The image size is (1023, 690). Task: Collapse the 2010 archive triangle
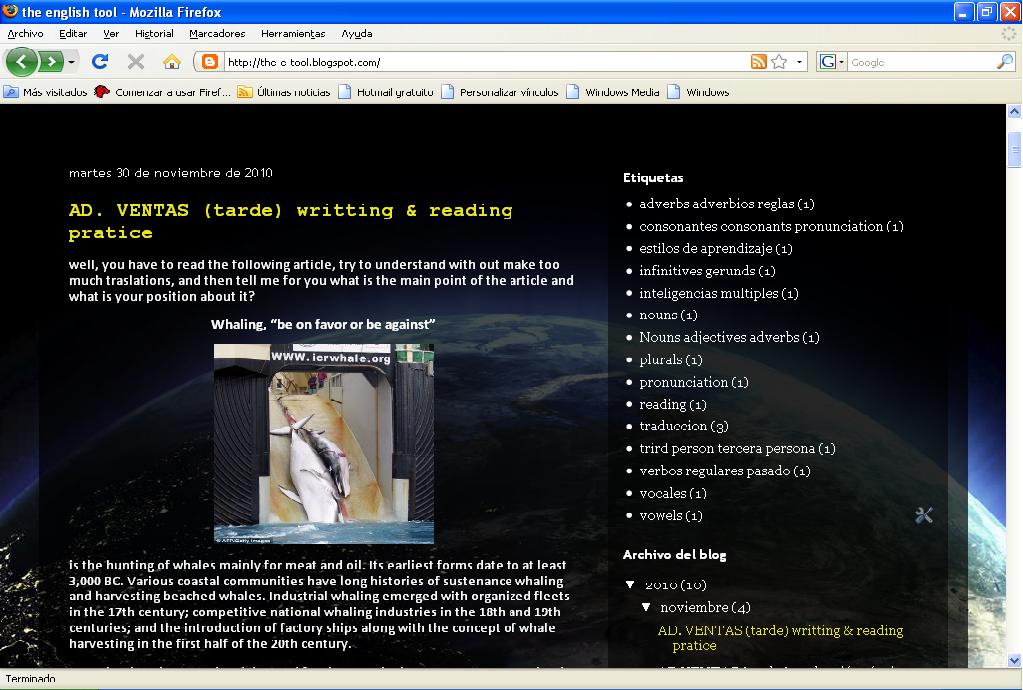click(x=630, y=584)
